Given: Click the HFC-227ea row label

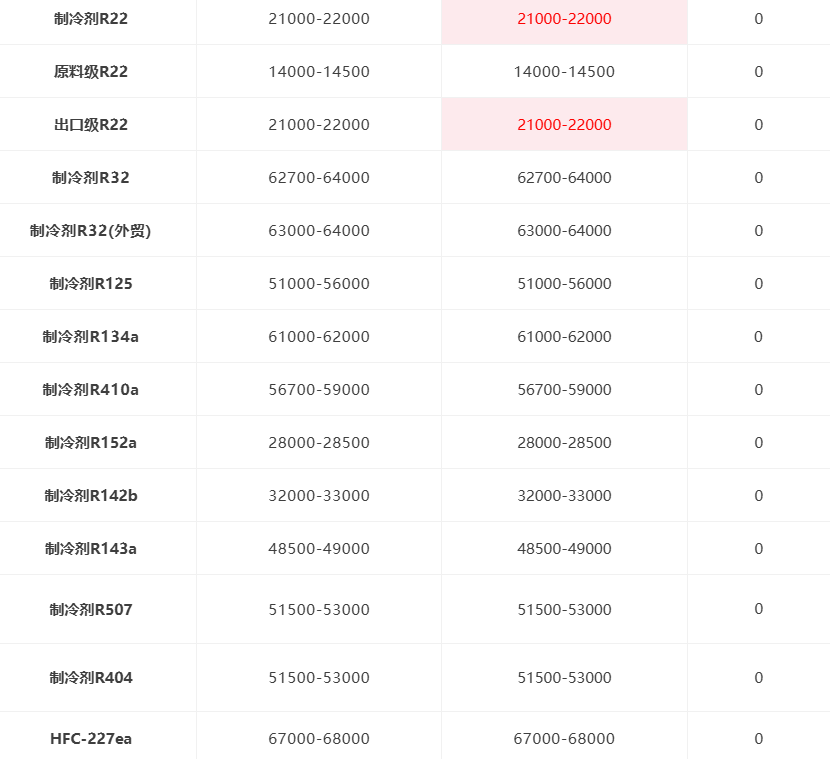Looking at the screenshot, I should [x=91, y=738].
